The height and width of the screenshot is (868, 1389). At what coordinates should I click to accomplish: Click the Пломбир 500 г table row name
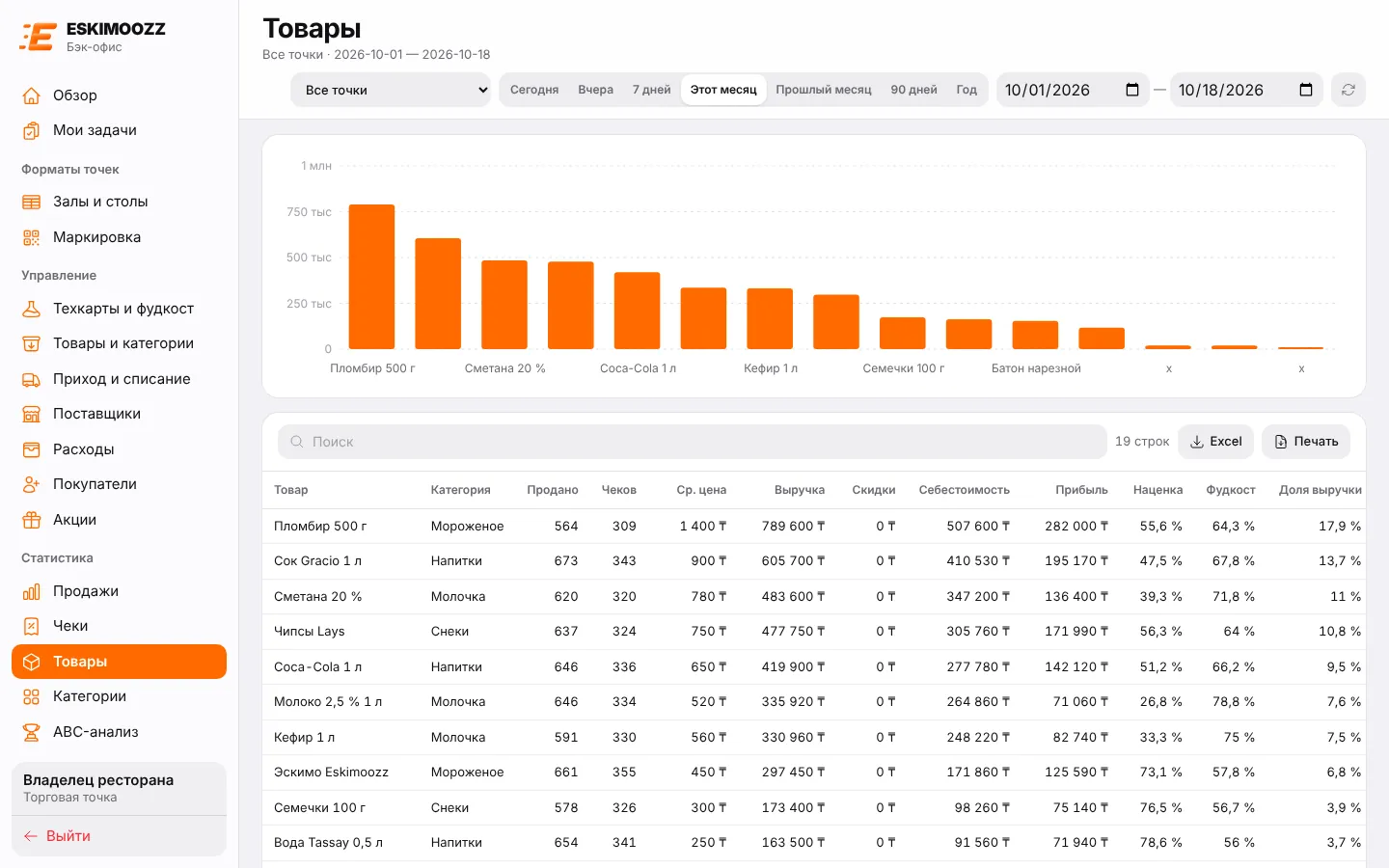pyautogui.click(x=320, y=526)
